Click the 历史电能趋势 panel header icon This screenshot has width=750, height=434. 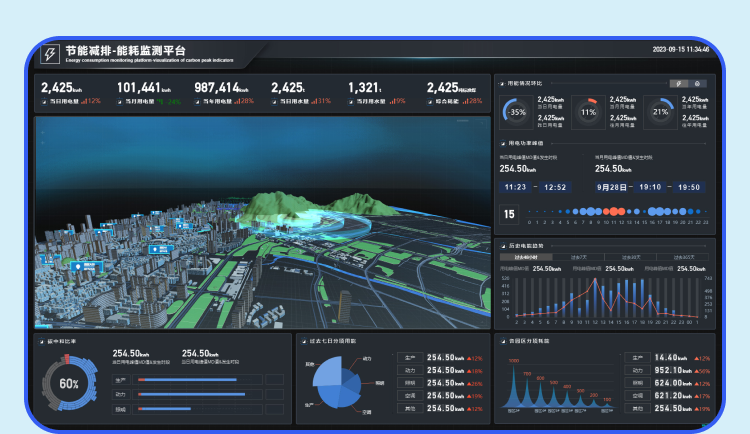click(x=502, y=245)
